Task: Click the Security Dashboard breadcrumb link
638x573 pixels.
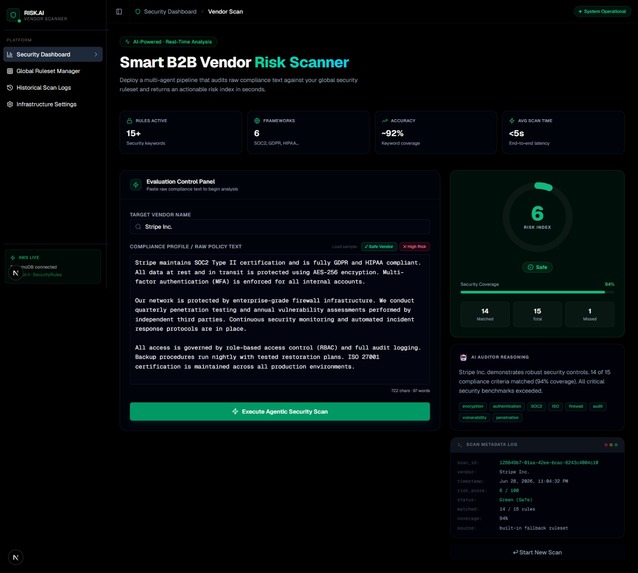Action: [170, 12]
